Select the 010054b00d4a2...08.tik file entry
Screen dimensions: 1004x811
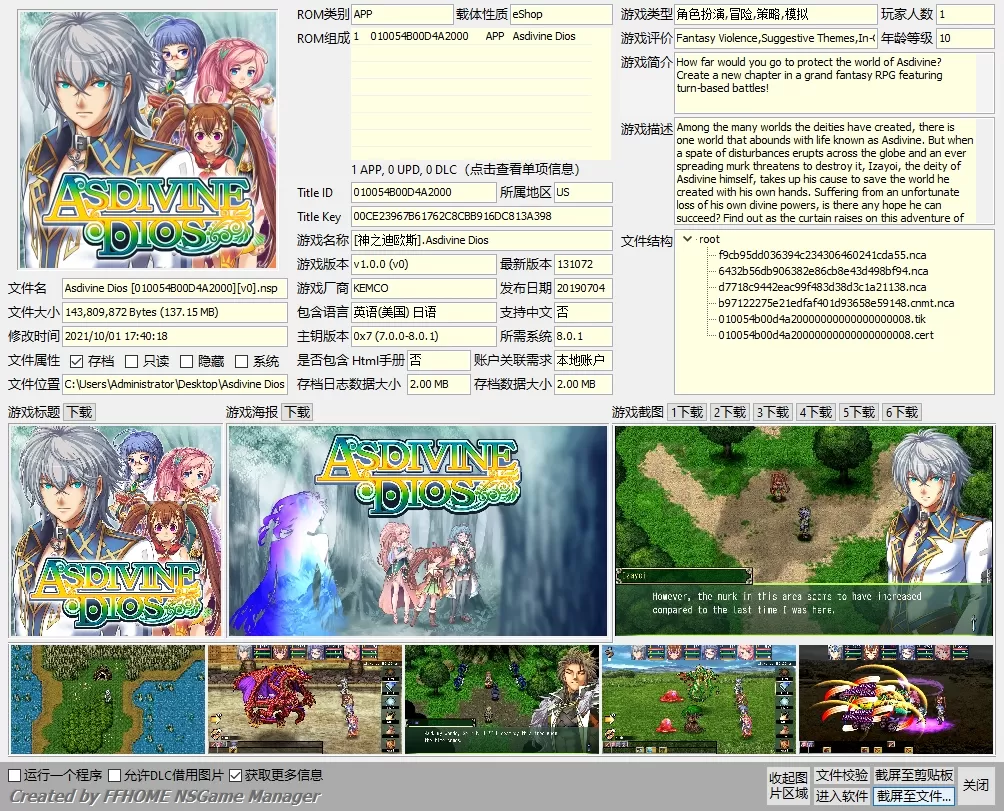pos(822,319)
